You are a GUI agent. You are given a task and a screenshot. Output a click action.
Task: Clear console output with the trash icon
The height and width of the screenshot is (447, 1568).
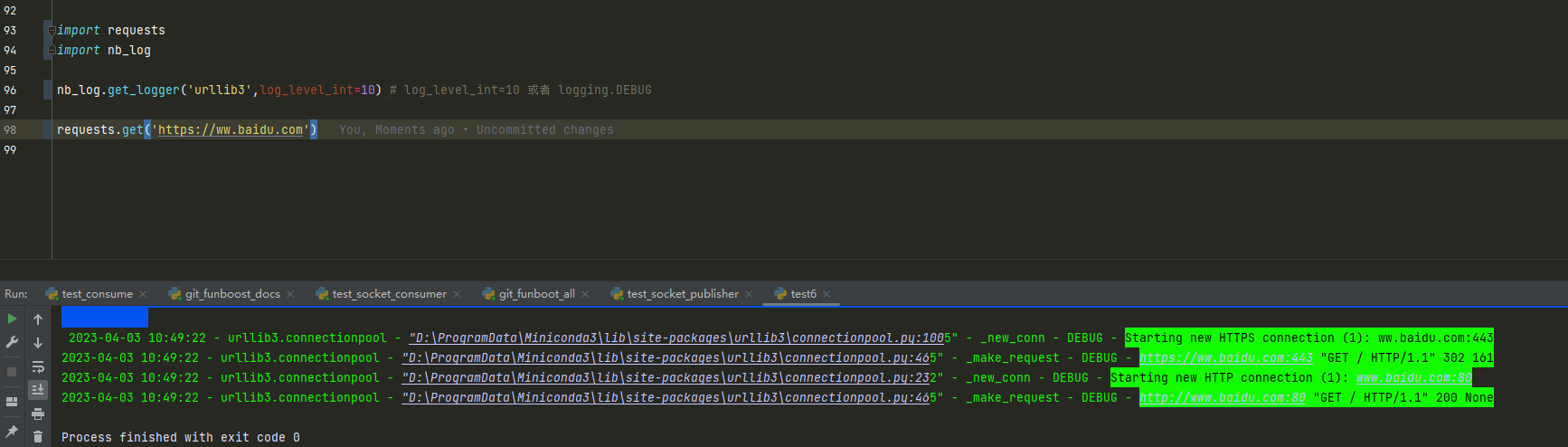[x=38, y=437]
